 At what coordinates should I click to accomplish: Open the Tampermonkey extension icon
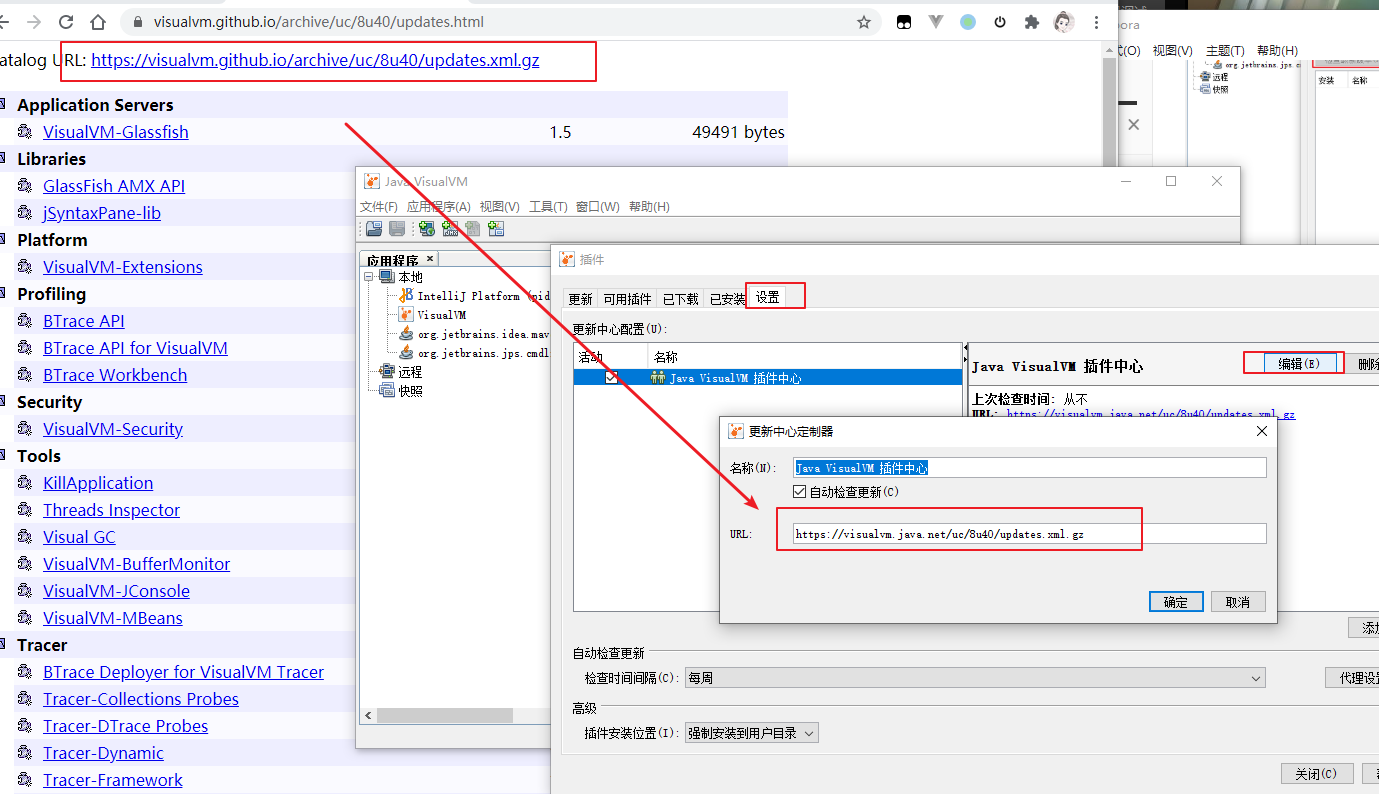[x=904, y=22]
